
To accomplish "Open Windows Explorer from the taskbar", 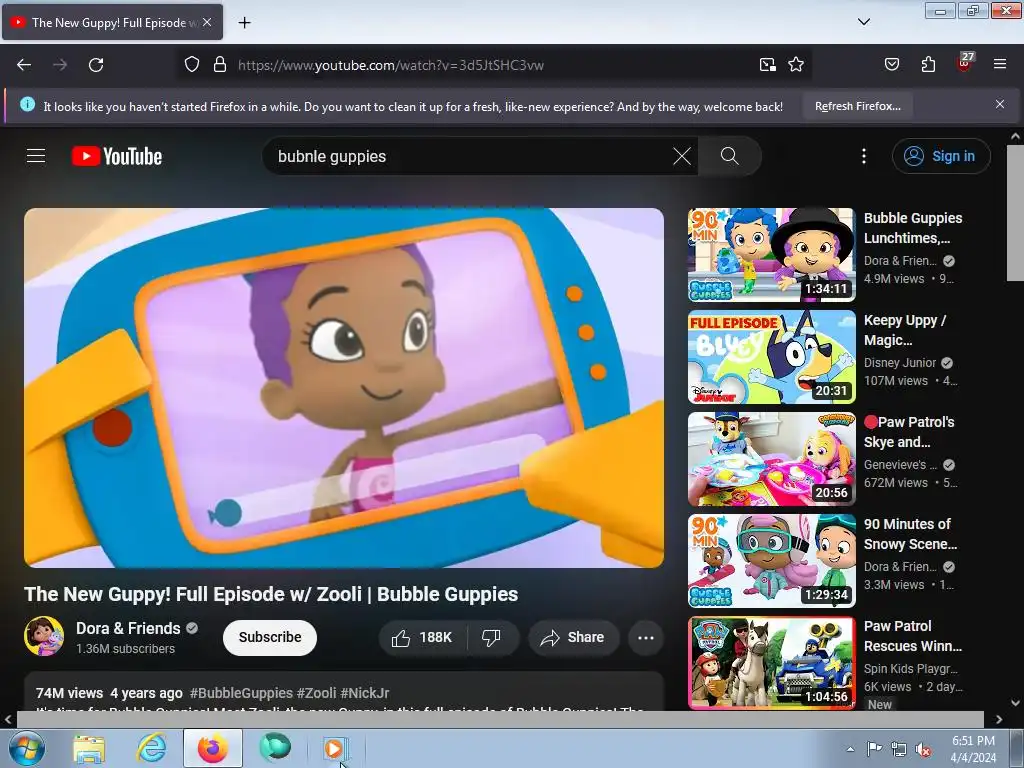I will (89, 748).
